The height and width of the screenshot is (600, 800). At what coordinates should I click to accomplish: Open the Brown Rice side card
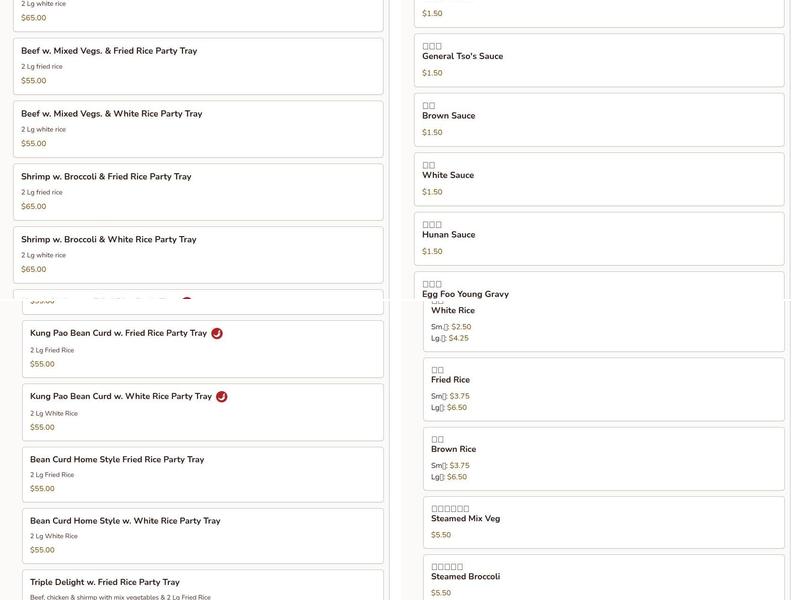(x=603, y=458)
